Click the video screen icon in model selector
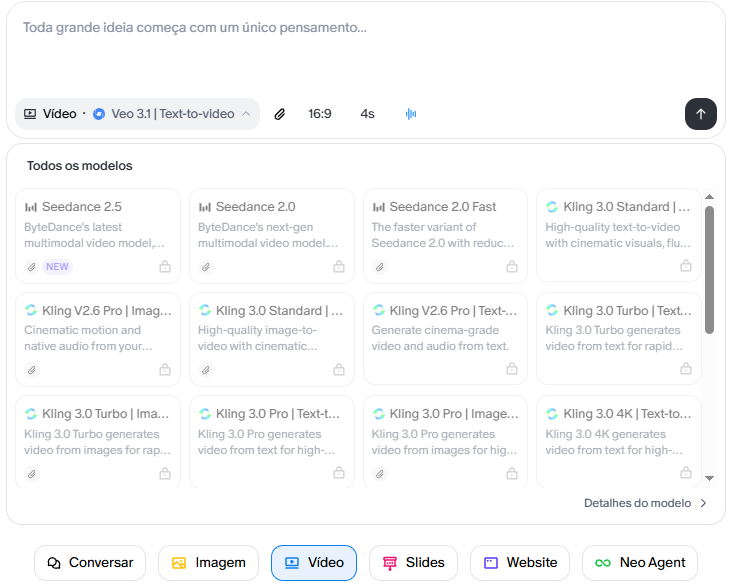Viewport: 733px width, 587px height. pos(30,114)
